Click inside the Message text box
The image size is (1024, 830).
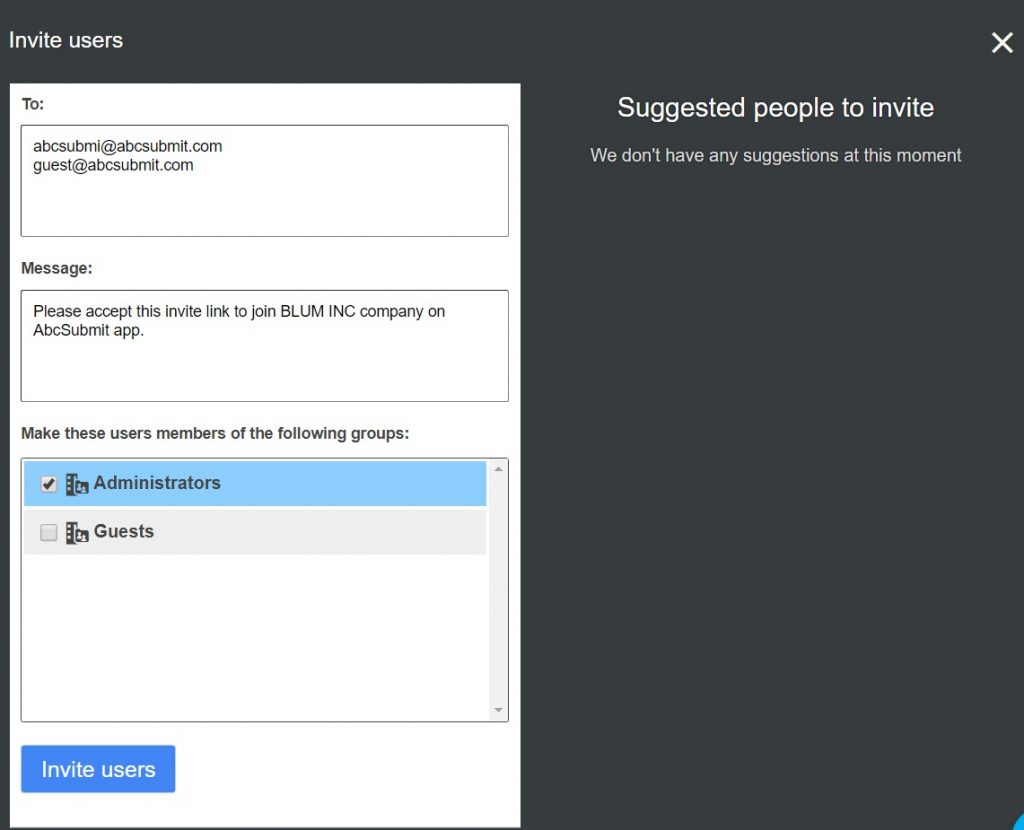point(264,368)
